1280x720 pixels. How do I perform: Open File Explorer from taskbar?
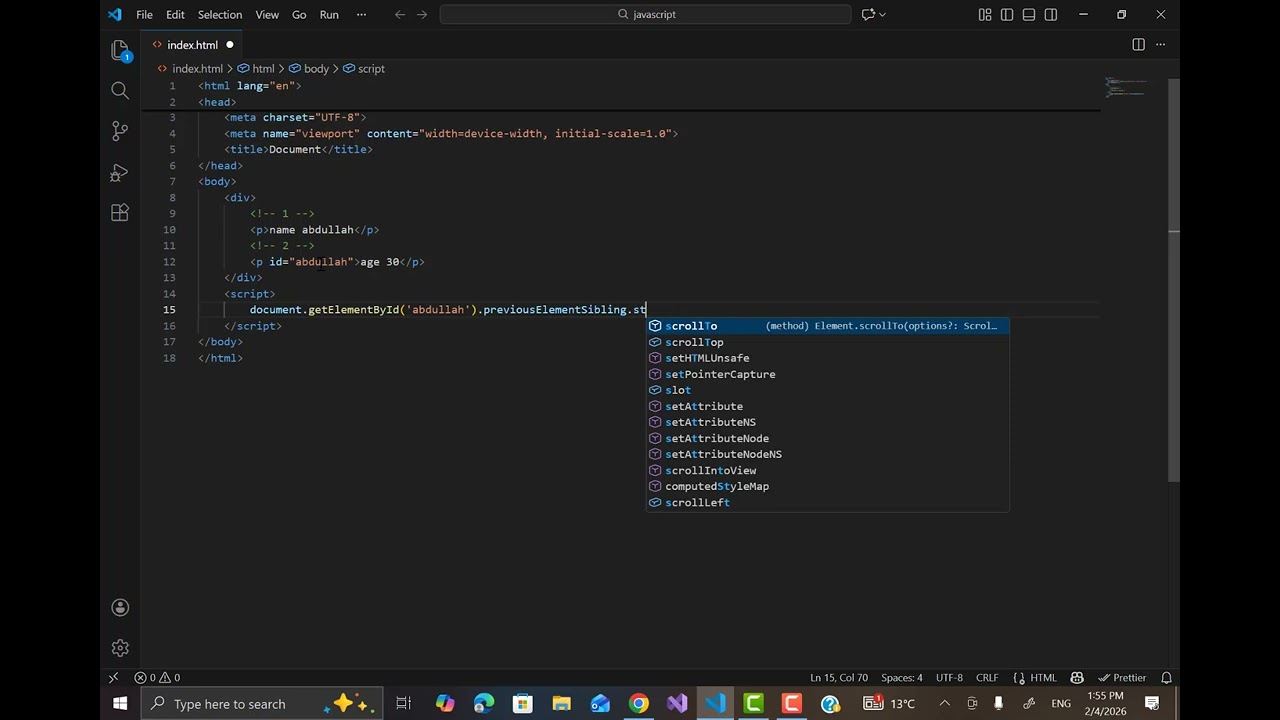point(561,704)
